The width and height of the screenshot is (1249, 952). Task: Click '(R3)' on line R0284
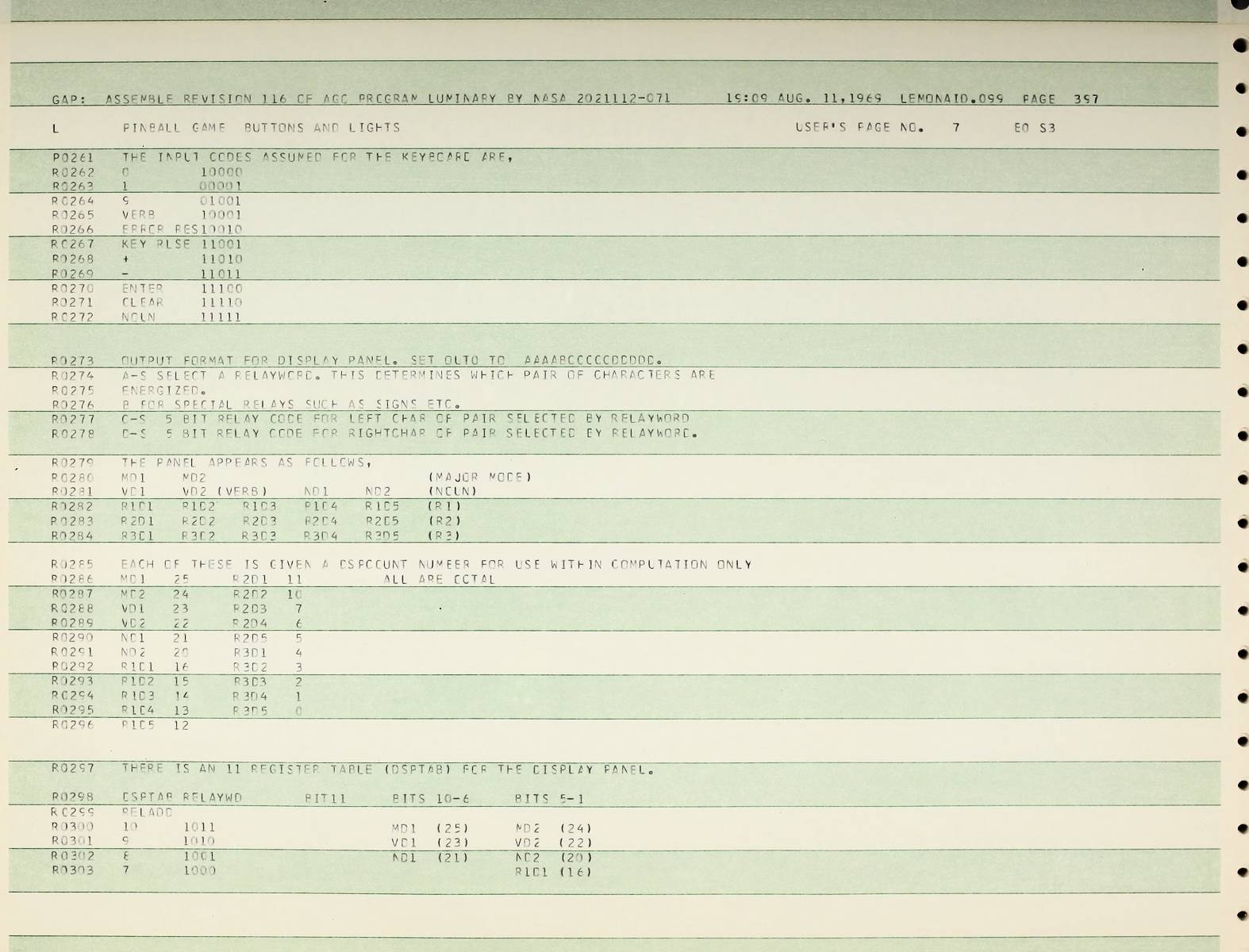[444, 536]
